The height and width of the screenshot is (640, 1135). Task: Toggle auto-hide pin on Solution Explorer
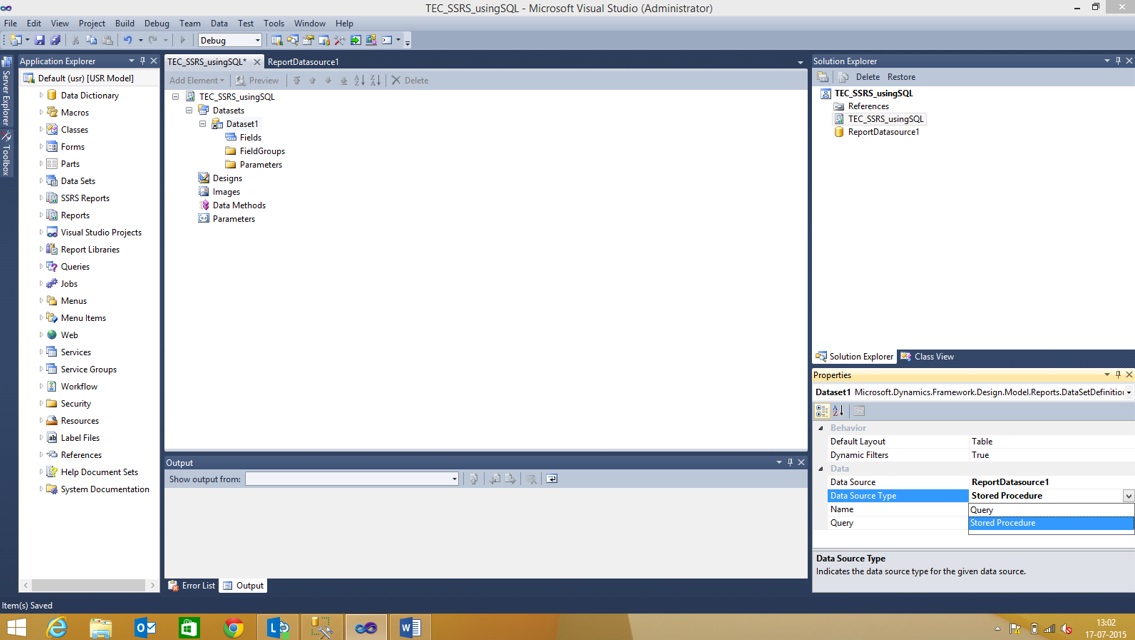click(1117, 61)
